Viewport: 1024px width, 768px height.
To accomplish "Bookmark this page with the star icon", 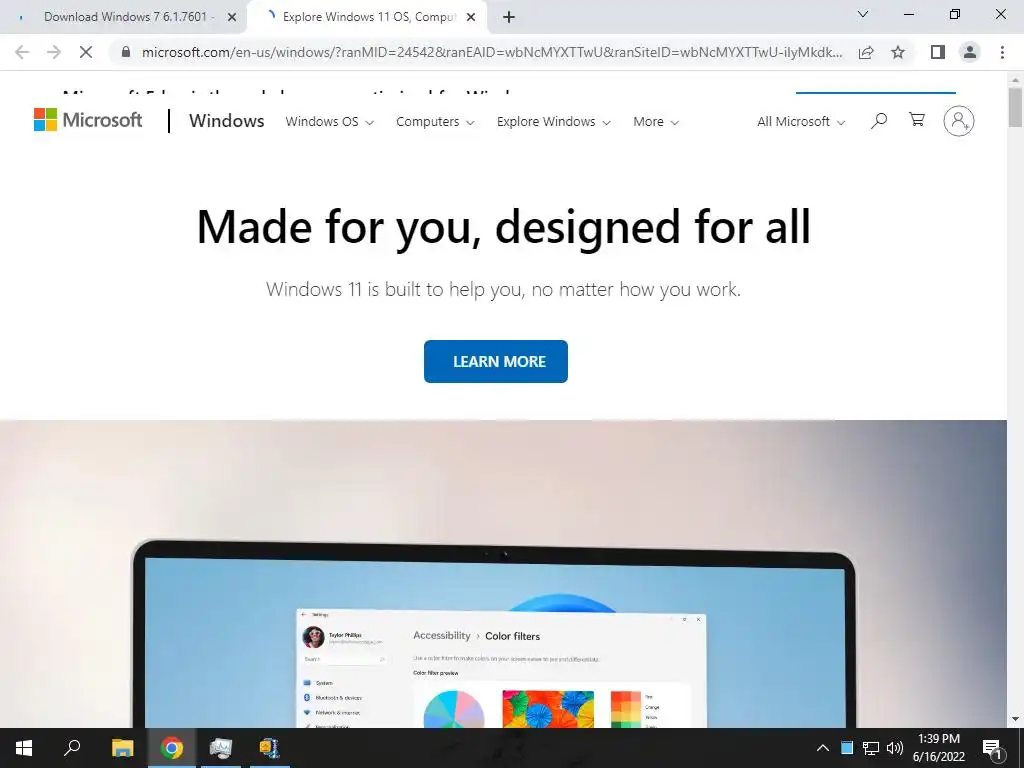I will coord(898,52).
